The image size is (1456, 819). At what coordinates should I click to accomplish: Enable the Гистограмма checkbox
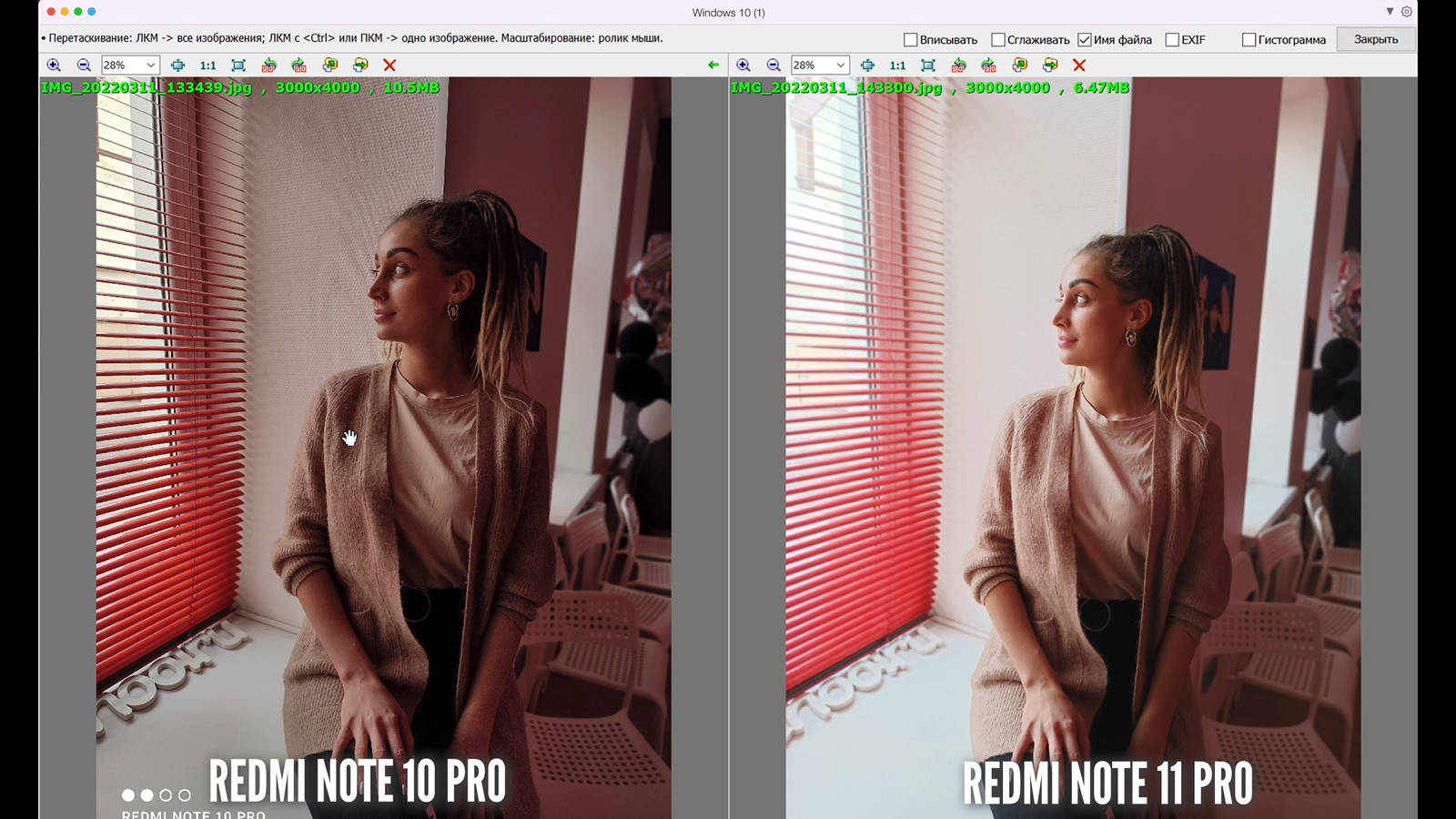click(x=1249, y=40)
